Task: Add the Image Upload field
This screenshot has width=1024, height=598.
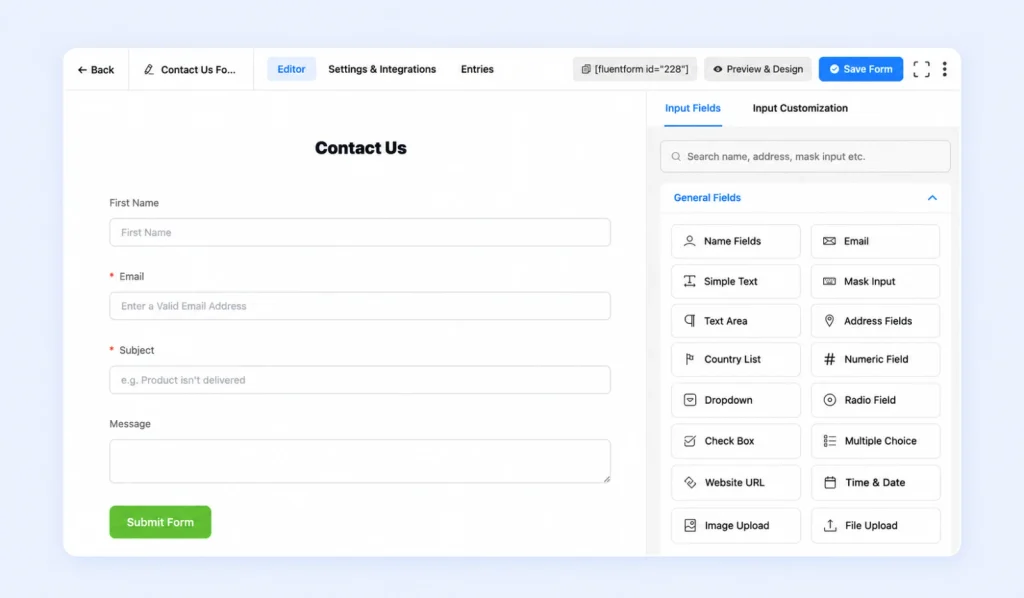Action: coord(735,526)
